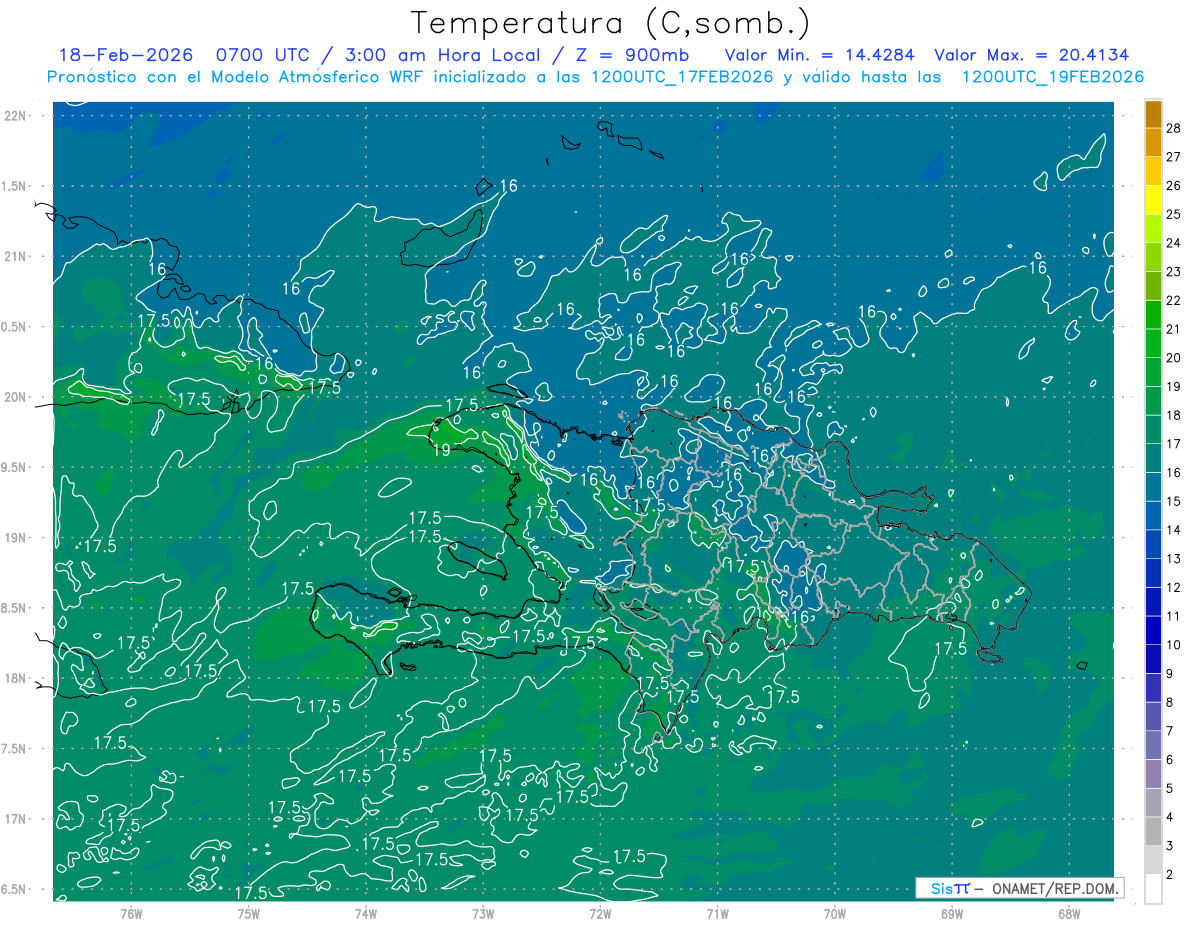Click the 'Temperatura (C,somb.)' map title

pos(611,23)
